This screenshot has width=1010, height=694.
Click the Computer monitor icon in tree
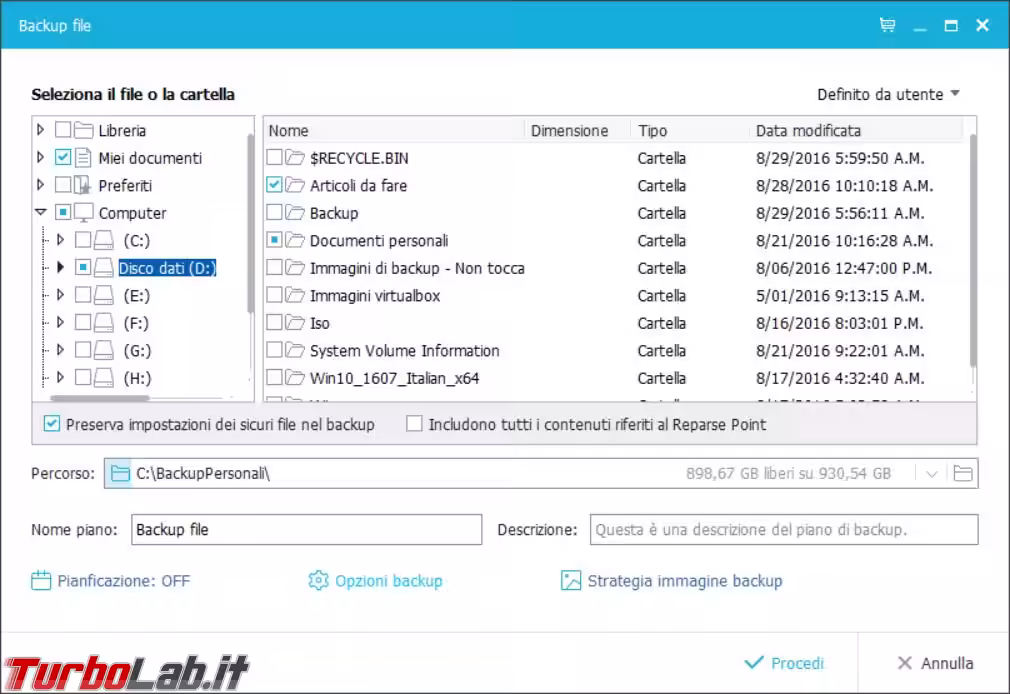coord(84,213)
